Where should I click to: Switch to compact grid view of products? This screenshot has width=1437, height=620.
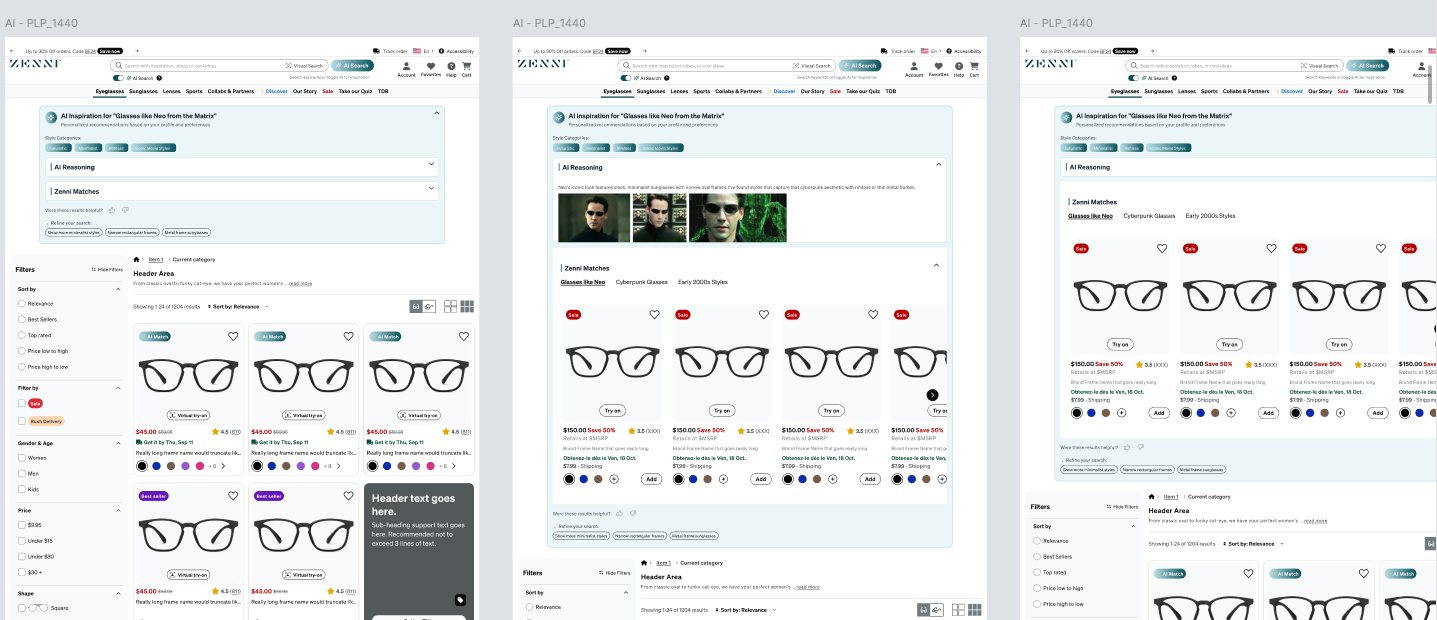click(x=467, y=306)
